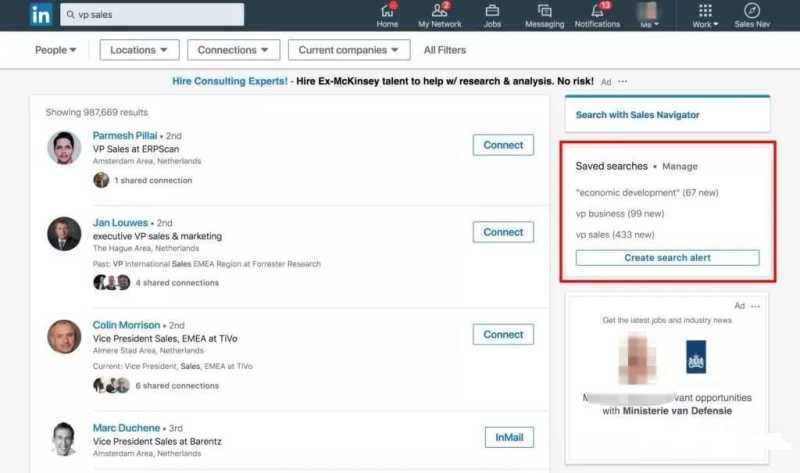The image size is (800, 473).
Task: View Colin Morrison's 6 shared connections
Action: point(177,386)
